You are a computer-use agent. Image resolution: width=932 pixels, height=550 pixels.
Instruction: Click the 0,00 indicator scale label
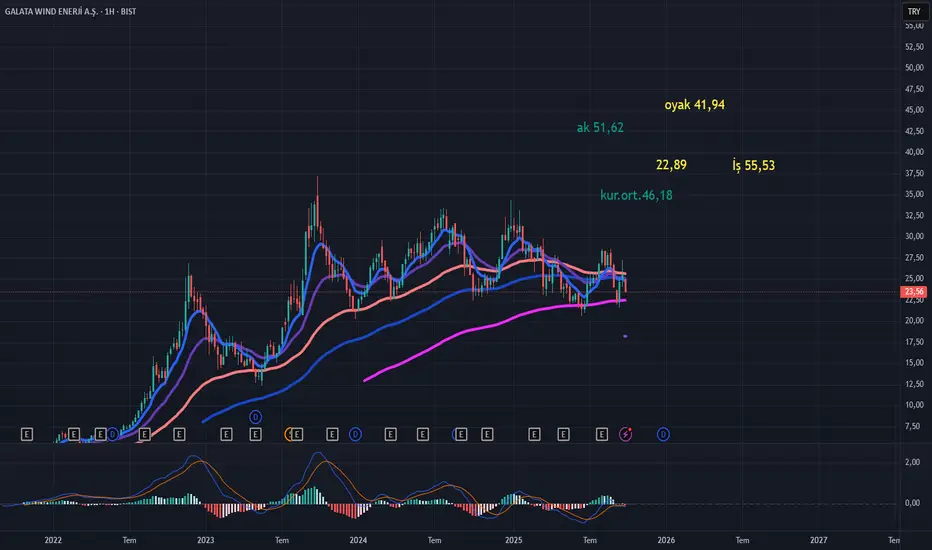[912, 503]
